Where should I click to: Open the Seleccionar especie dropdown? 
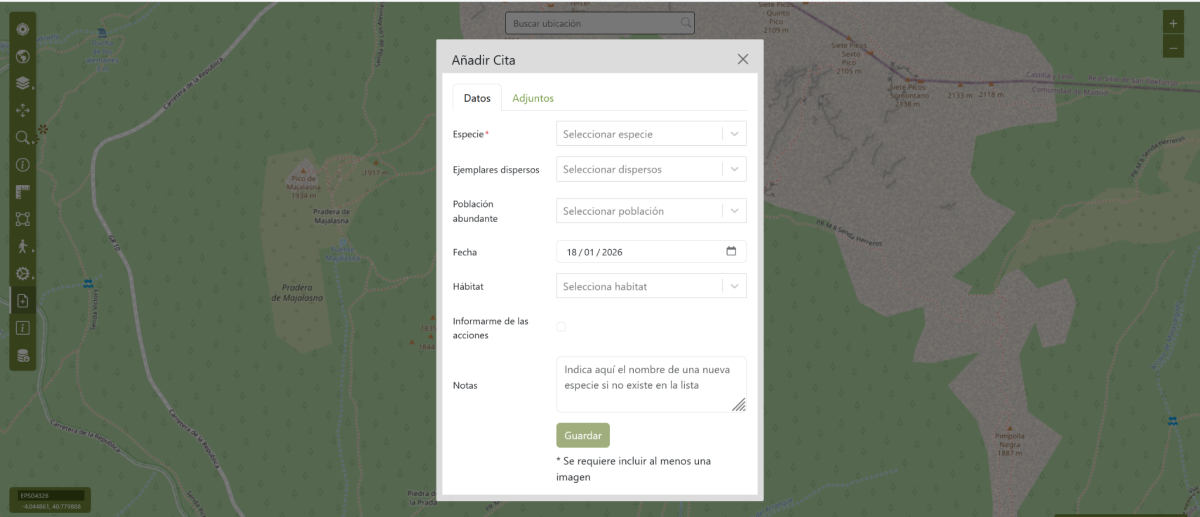click(x=651, y=133)
